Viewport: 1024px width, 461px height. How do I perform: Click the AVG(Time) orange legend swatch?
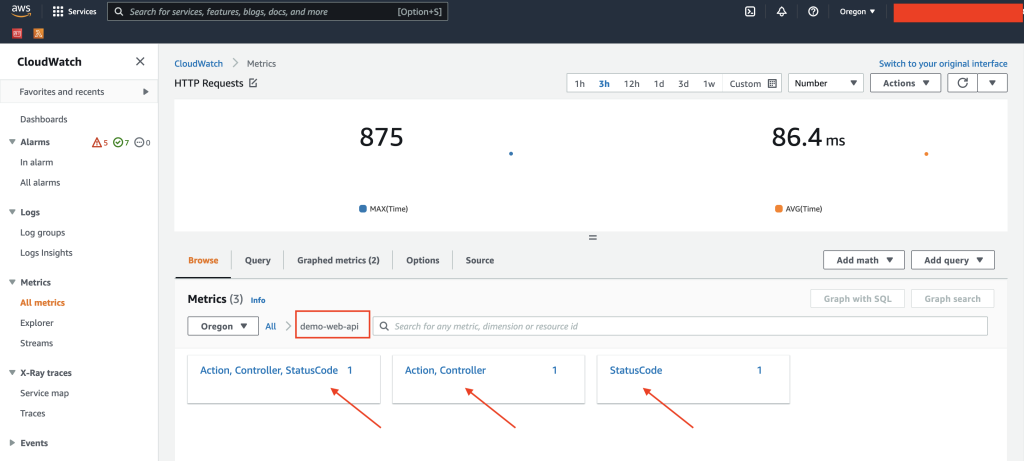coord(778,209)
